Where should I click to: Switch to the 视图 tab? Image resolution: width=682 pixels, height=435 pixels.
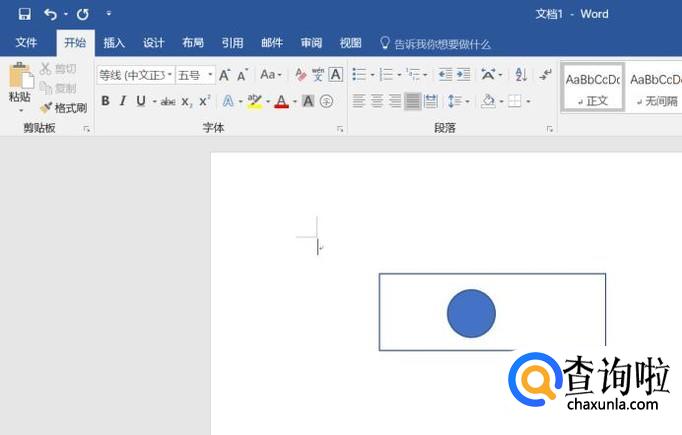[351, 43]
